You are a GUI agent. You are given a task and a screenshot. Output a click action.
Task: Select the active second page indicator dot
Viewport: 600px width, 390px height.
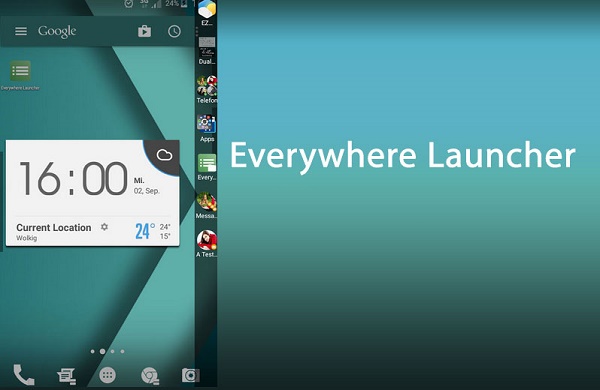[x=103, y=351]
